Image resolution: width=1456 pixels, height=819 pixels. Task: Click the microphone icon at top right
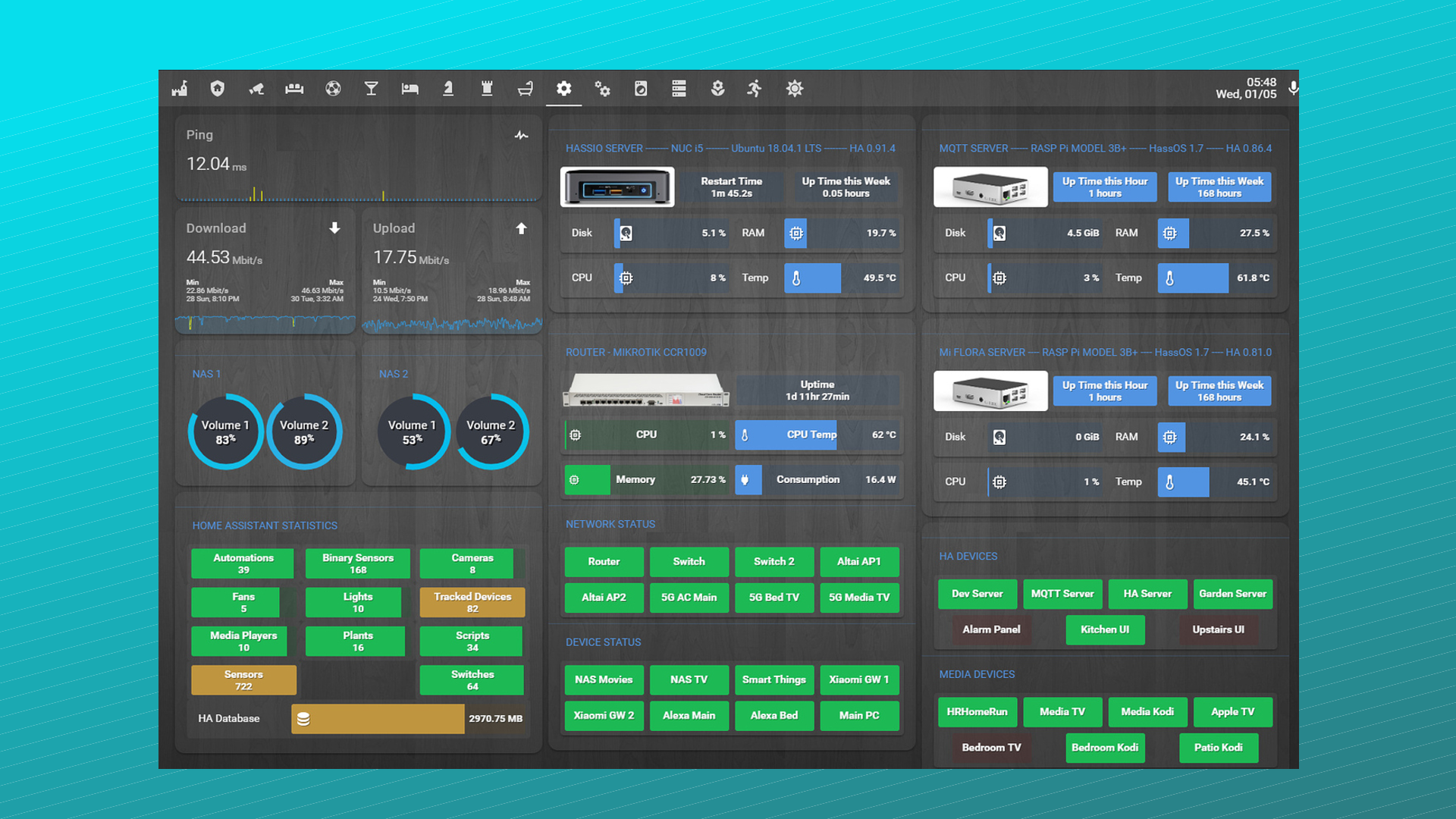[x=1293, y=88]
